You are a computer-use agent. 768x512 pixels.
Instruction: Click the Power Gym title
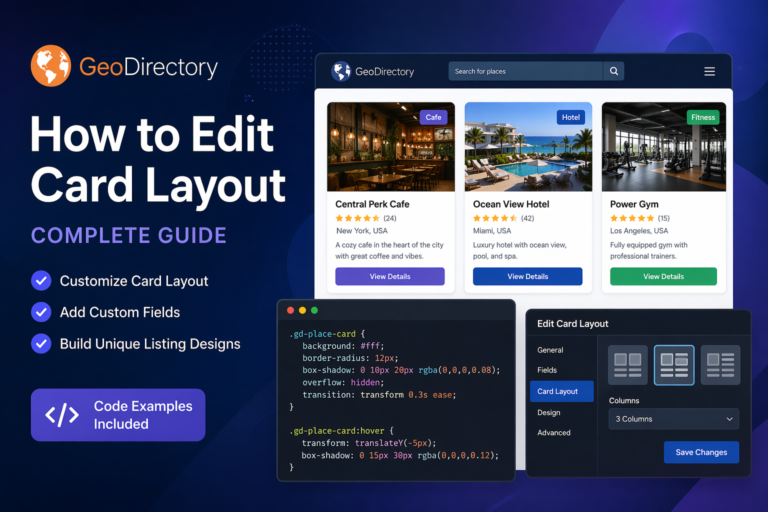tap(634, 204)
